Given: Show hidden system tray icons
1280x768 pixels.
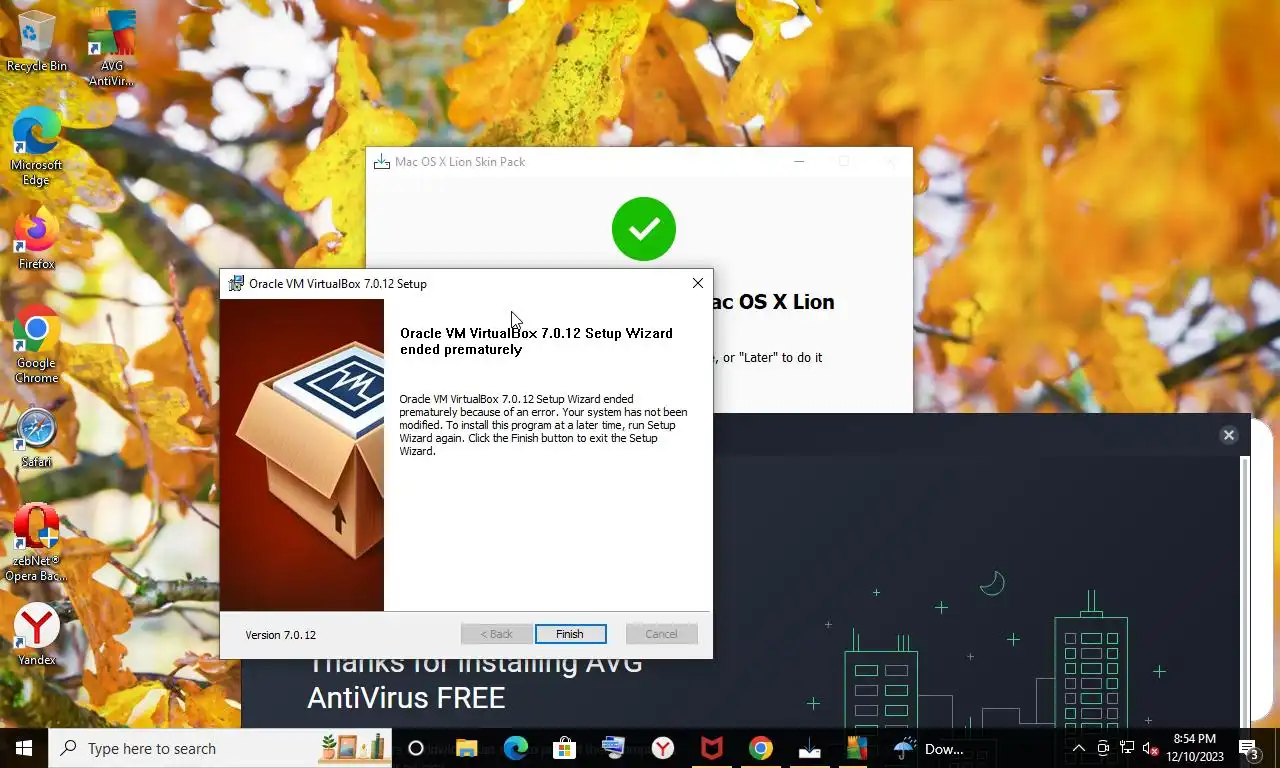Looking at the screenshot, I should (x=1078, y=748).
